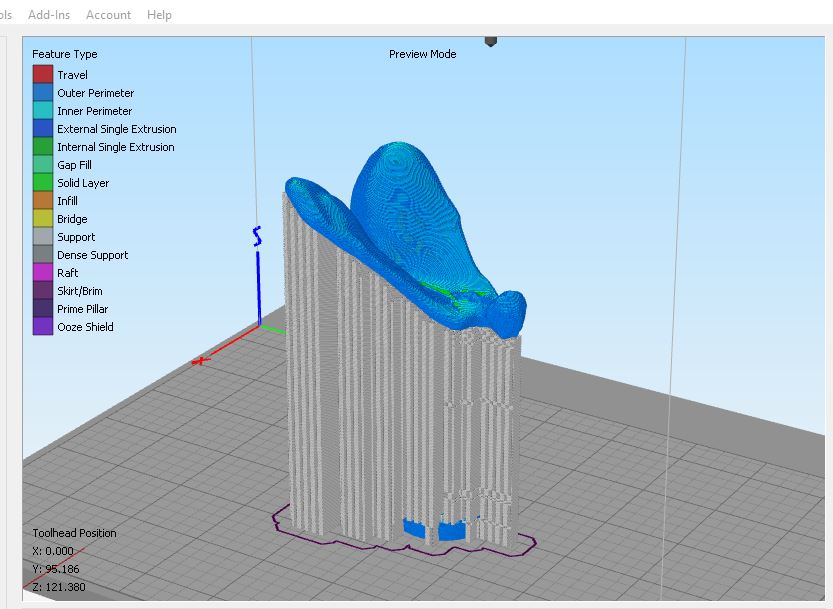This screenshot has width=833, height=609.
Task: Choose the Infill orange swatch
Action: click(x=43, y=201)
